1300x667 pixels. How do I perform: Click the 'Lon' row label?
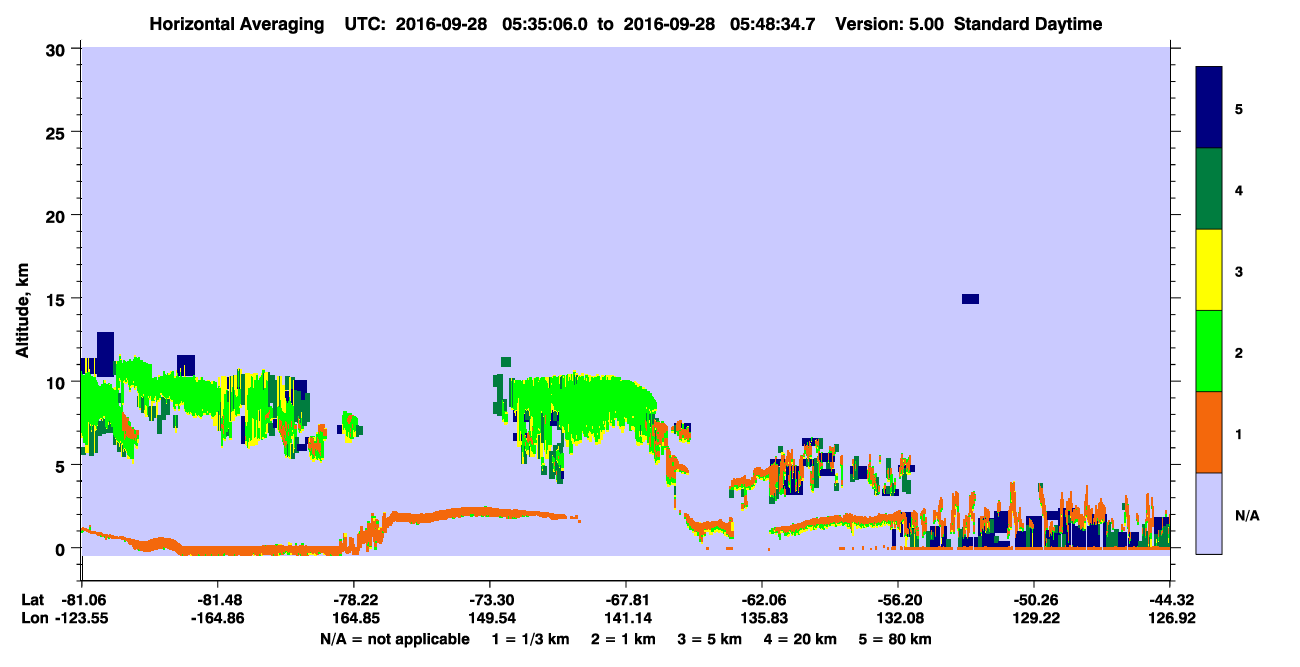coord(34,619)
